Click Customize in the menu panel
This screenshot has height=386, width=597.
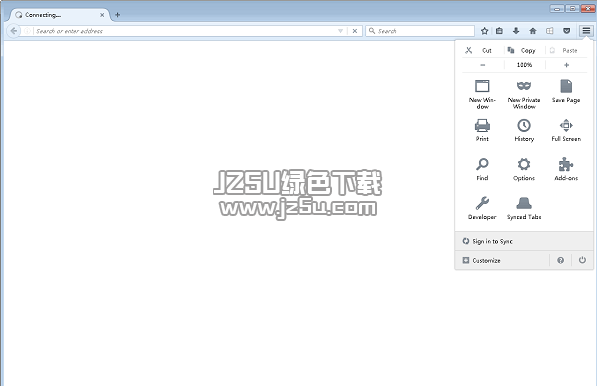[502, 260]
